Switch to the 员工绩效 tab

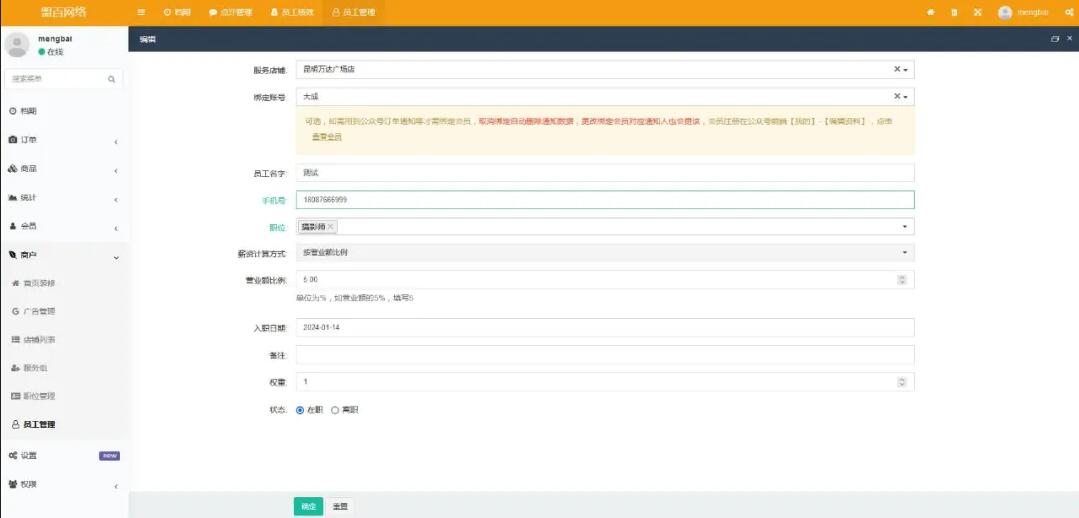[292, 12]
